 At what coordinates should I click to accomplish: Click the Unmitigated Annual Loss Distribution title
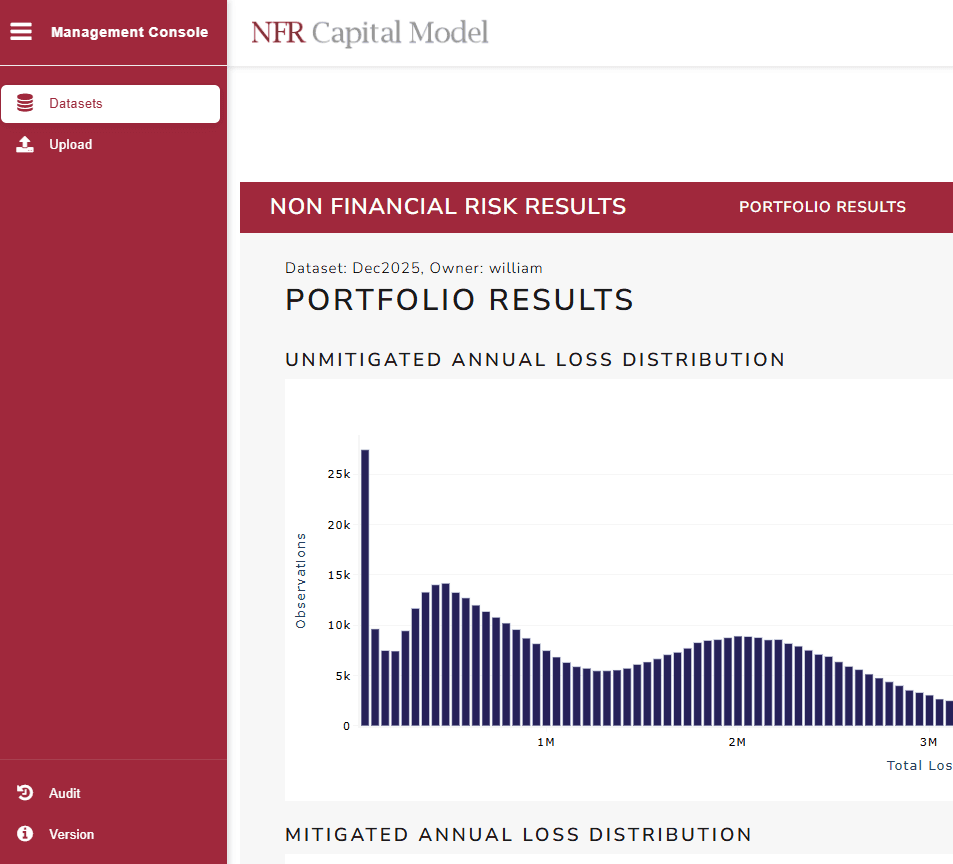535,359
